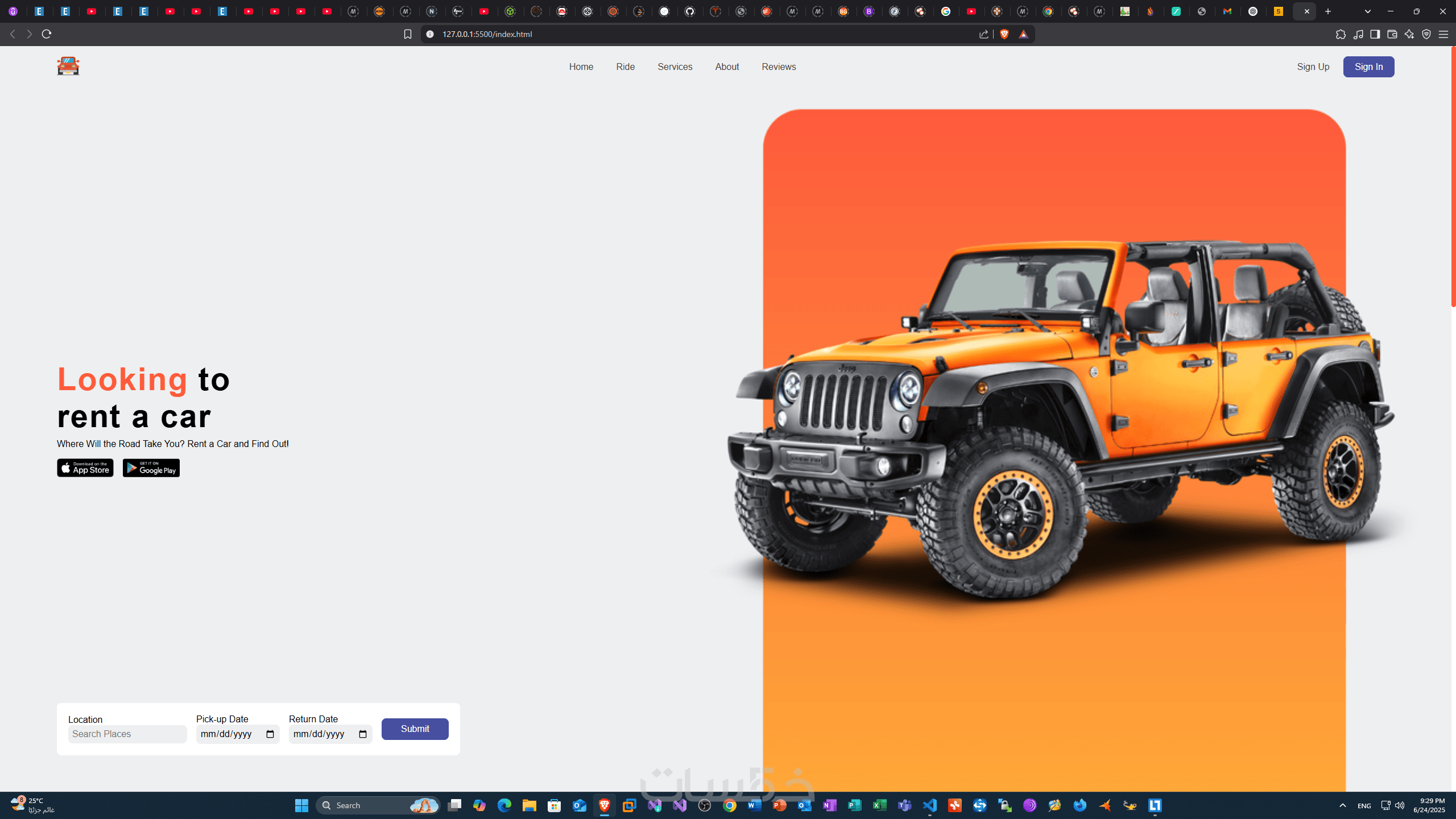
Task: Click the Brave Shields lion icon
Action: tap(1004, 34)
